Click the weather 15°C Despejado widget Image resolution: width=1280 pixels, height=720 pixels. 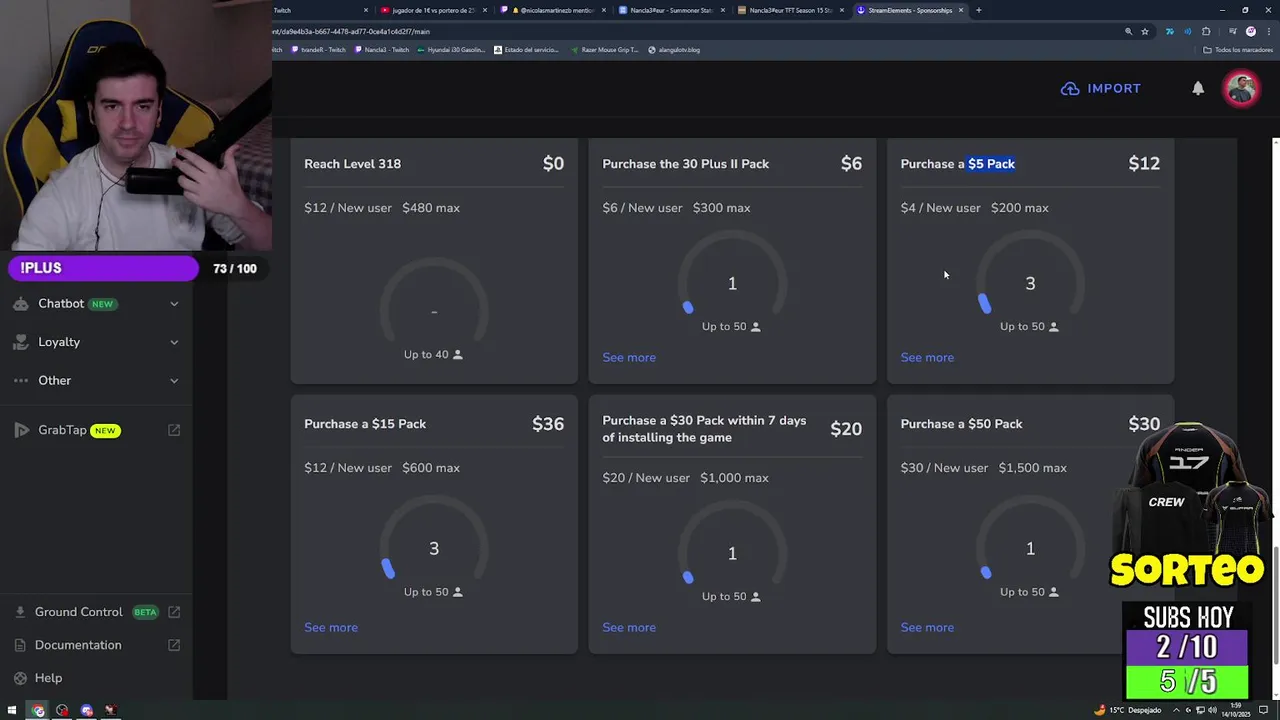click(1127, 710)
